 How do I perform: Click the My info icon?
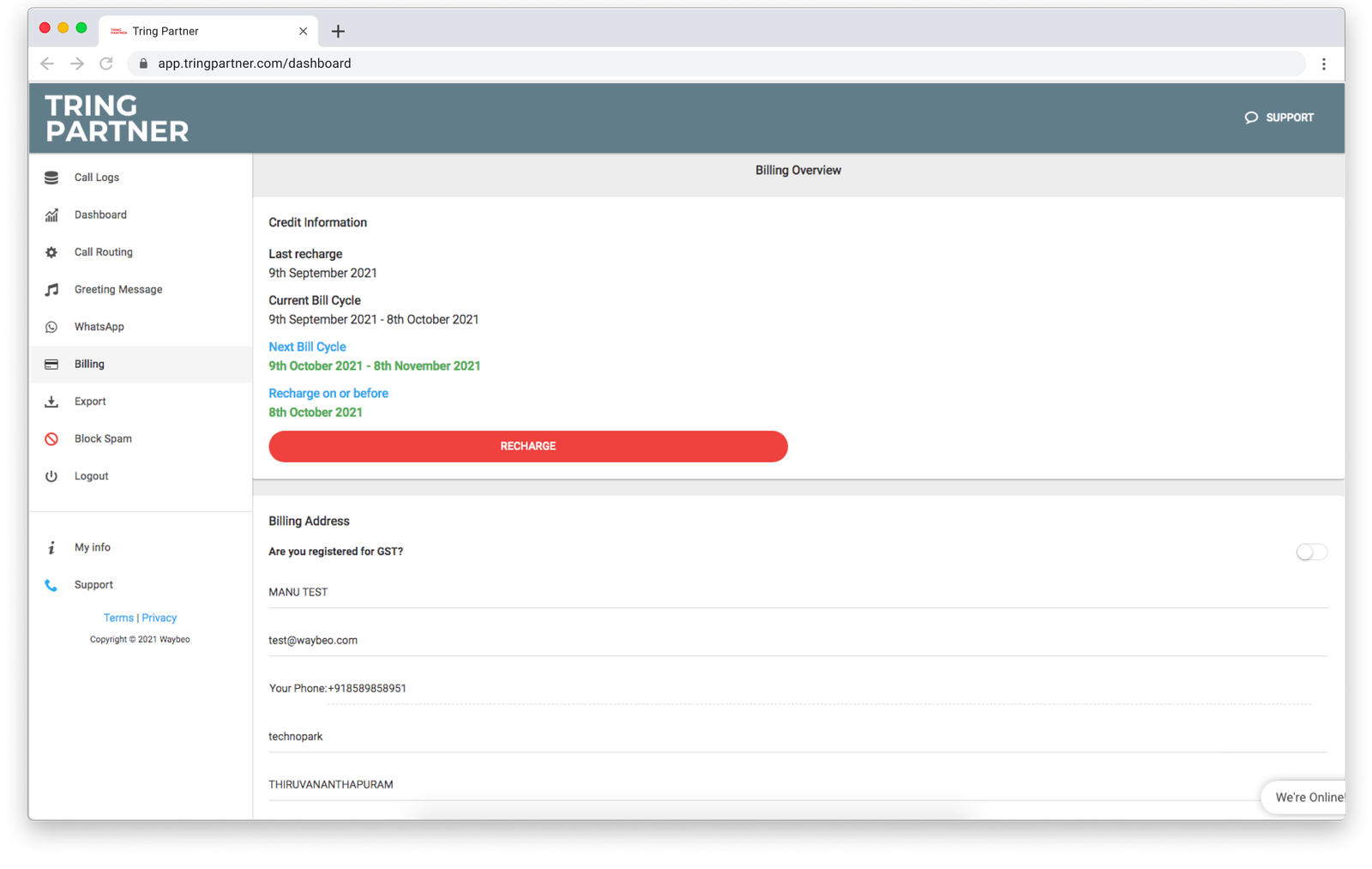51,547
